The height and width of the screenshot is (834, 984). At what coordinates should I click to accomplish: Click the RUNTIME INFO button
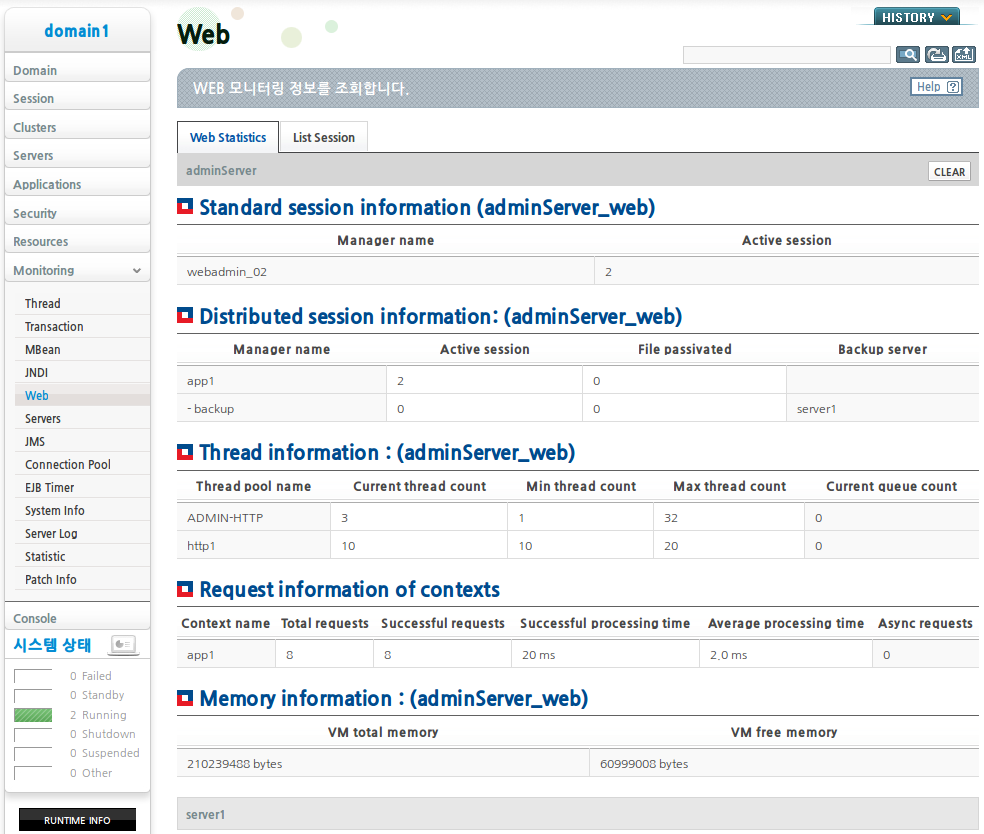click(x=77, y=820)
